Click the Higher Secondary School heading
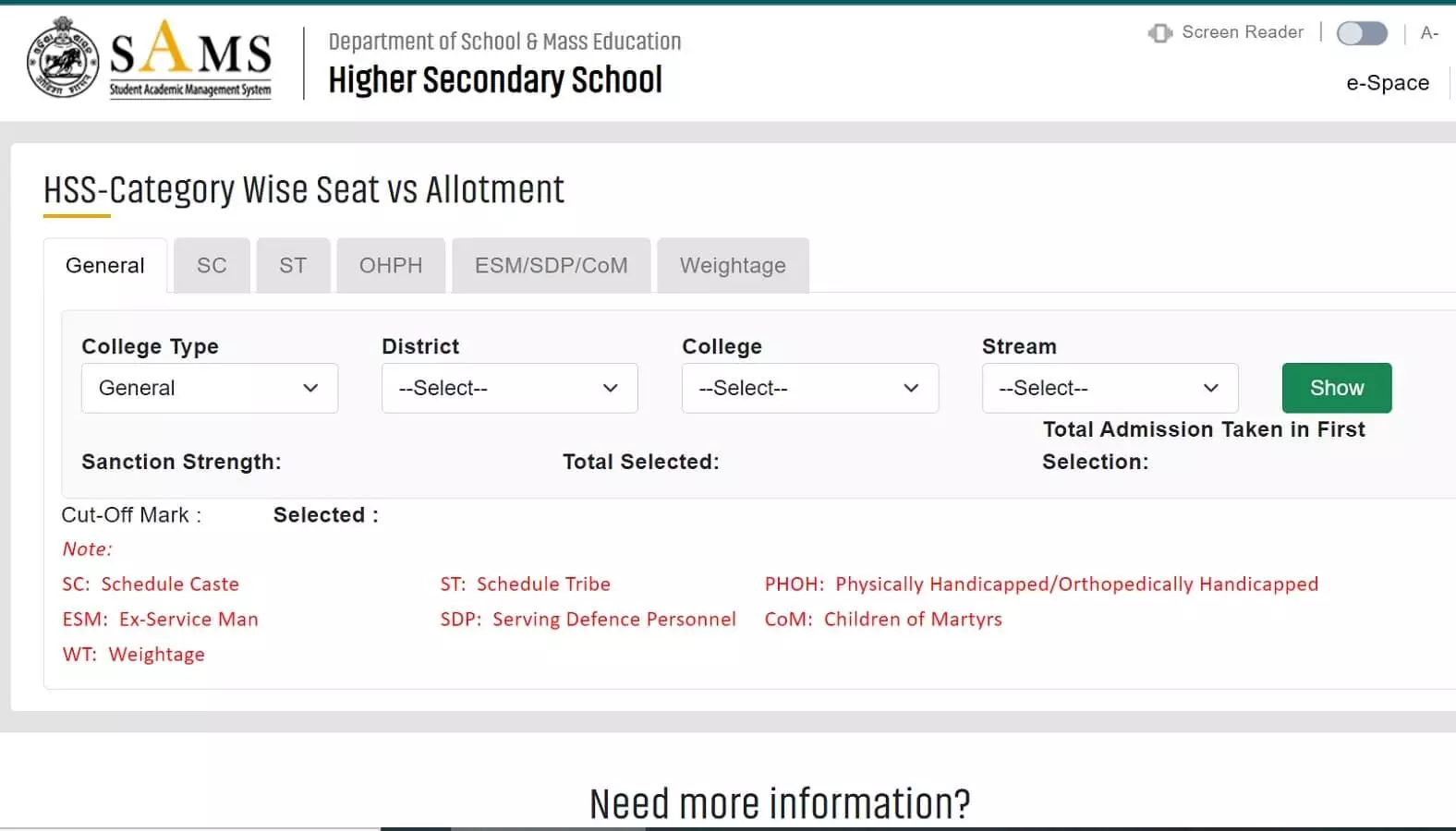Viewport: 1456px width, 831px height. click(495, 80)
